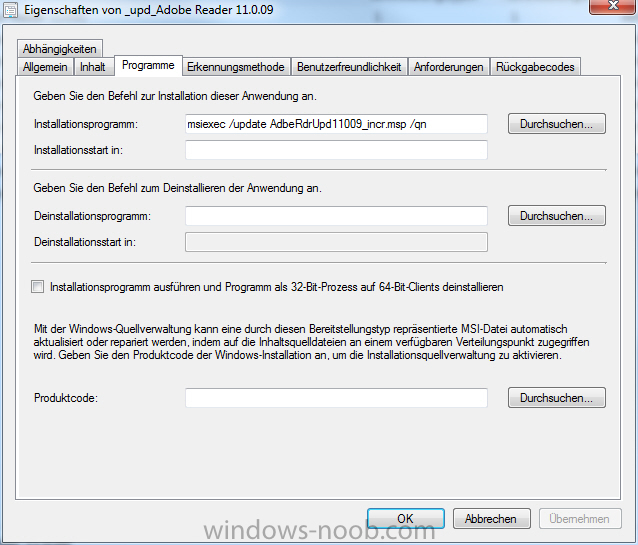Enable the 32-Bit-Prozess on 64-Bit-Clients checkbox
This screenshot has height=545, width=638.
[x=37, y=287]
